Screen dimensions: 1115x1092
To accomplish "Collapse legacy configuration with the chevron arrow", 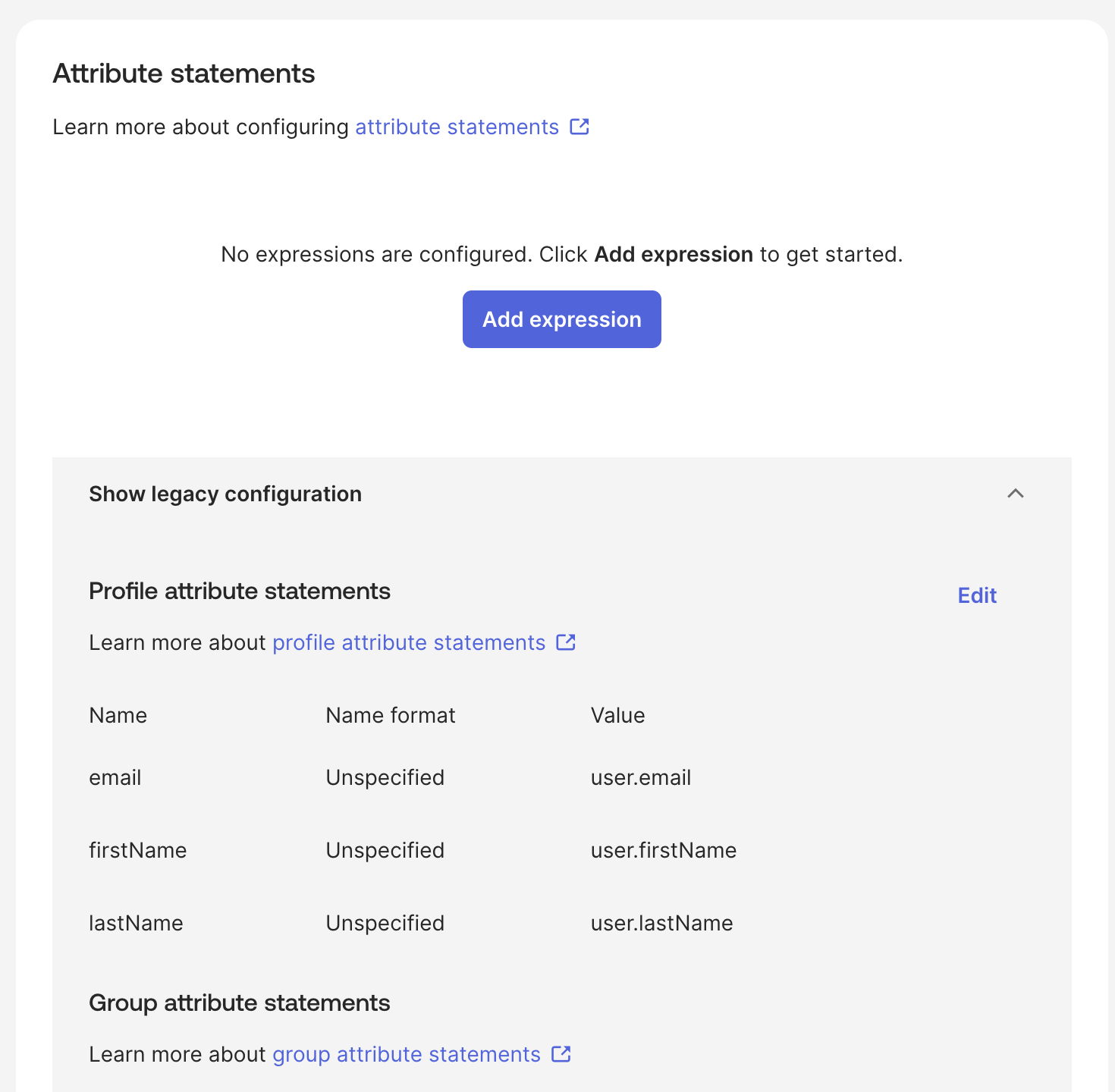I will (1015, 494).
